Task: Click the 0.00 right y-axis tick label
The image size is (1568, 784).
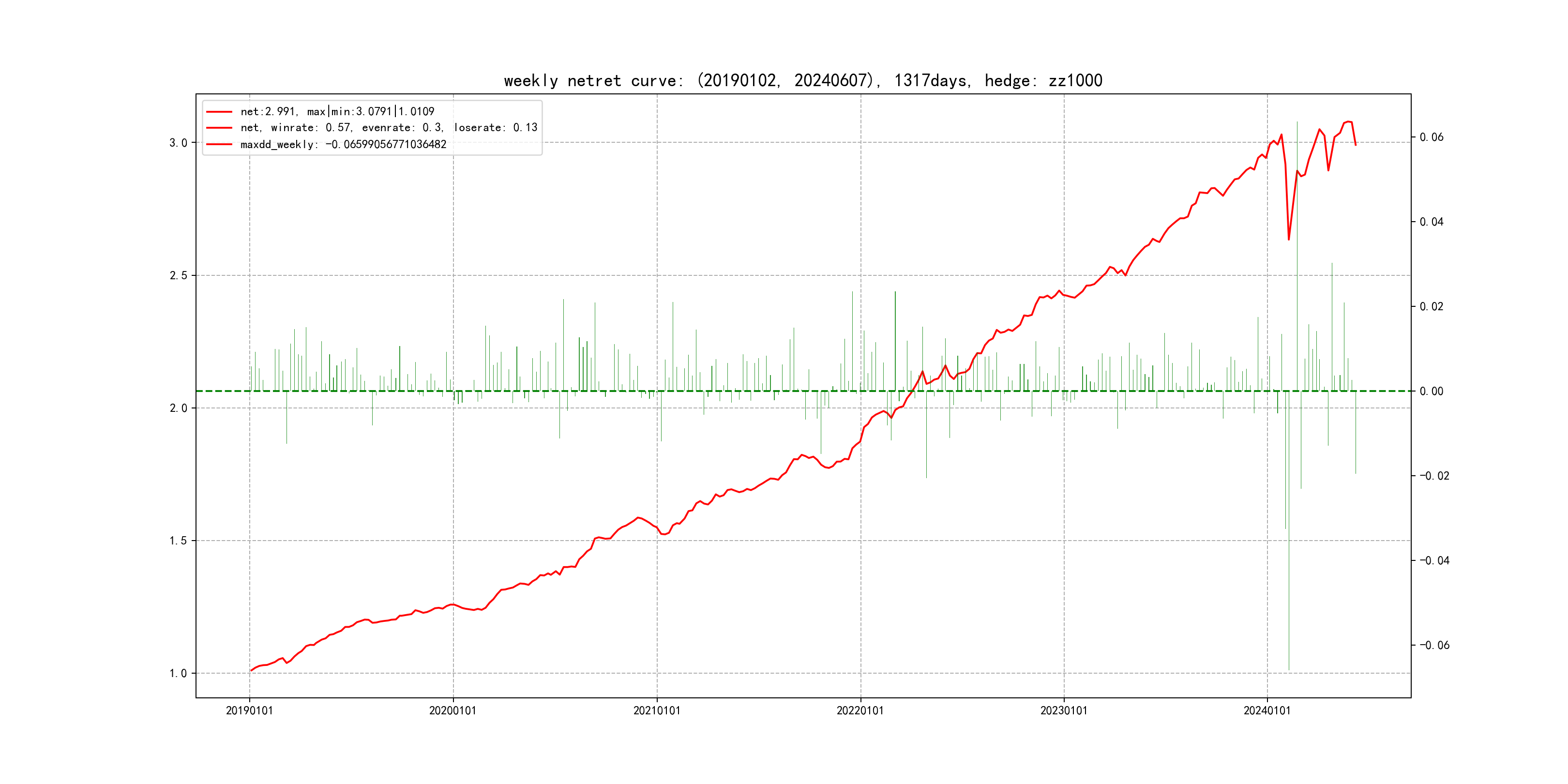Action: point(1431,392)
